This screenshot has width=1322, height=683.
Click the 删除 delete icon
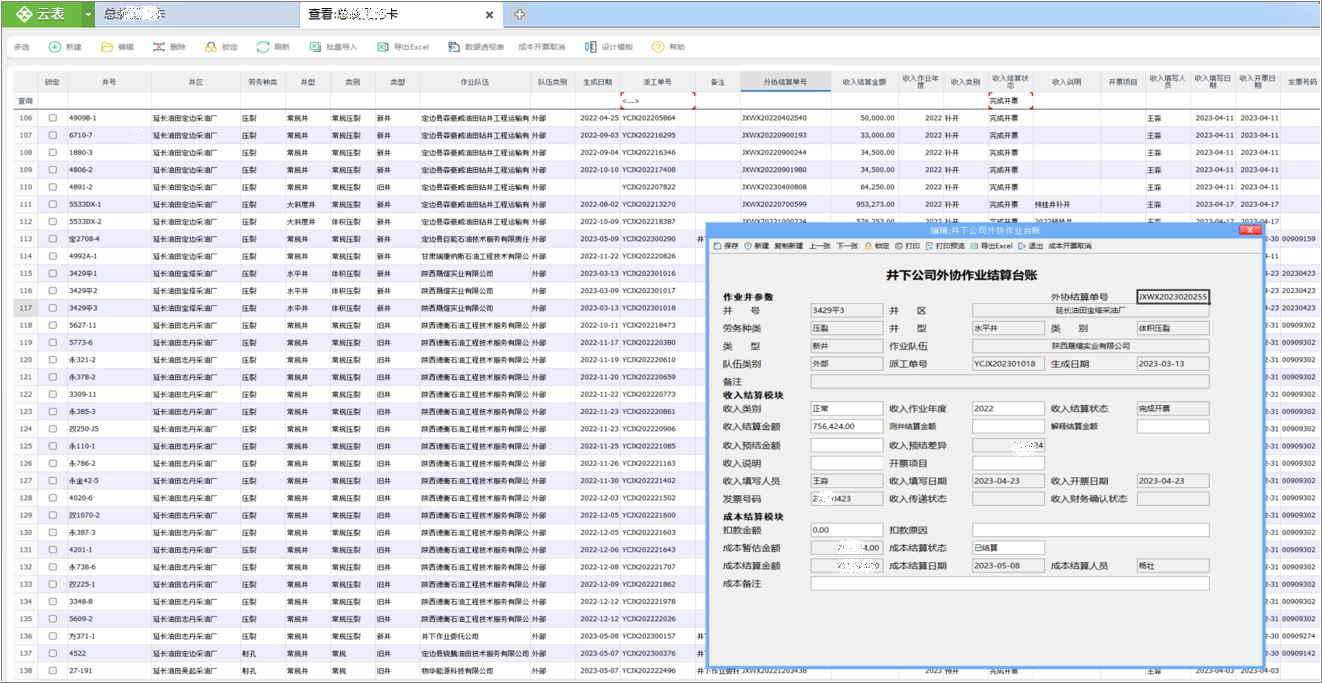tap(157, 47)
